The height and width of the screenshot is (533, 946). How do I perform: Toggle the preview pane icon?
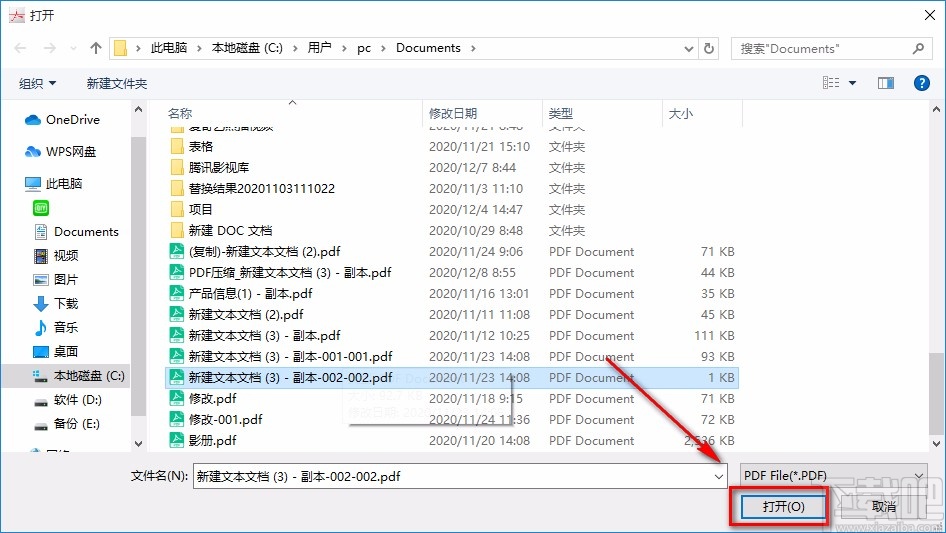click(x=886, y=83)
